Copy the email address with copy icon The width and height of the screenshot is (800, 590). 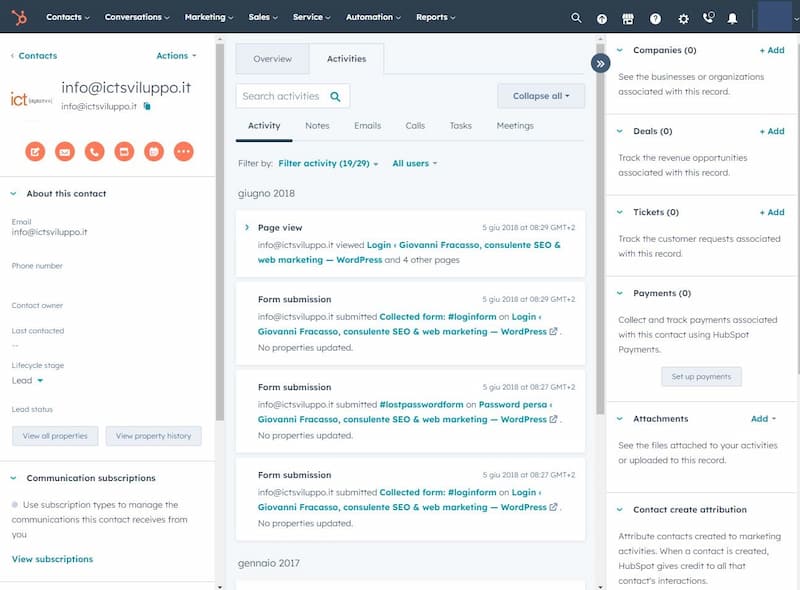pyautogui.click(x=147, y=106)
